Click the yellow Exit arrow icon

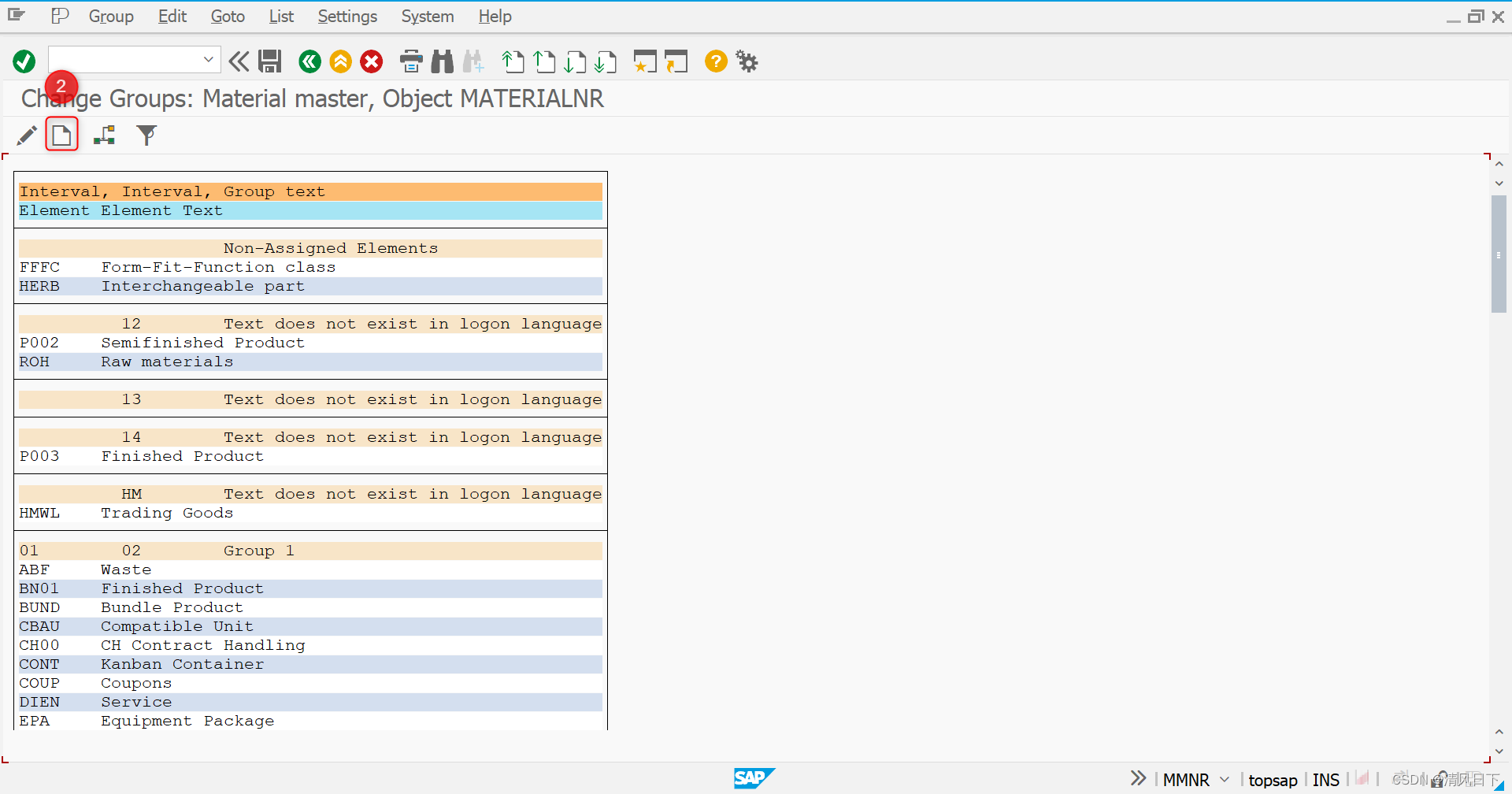pos(341,61)
